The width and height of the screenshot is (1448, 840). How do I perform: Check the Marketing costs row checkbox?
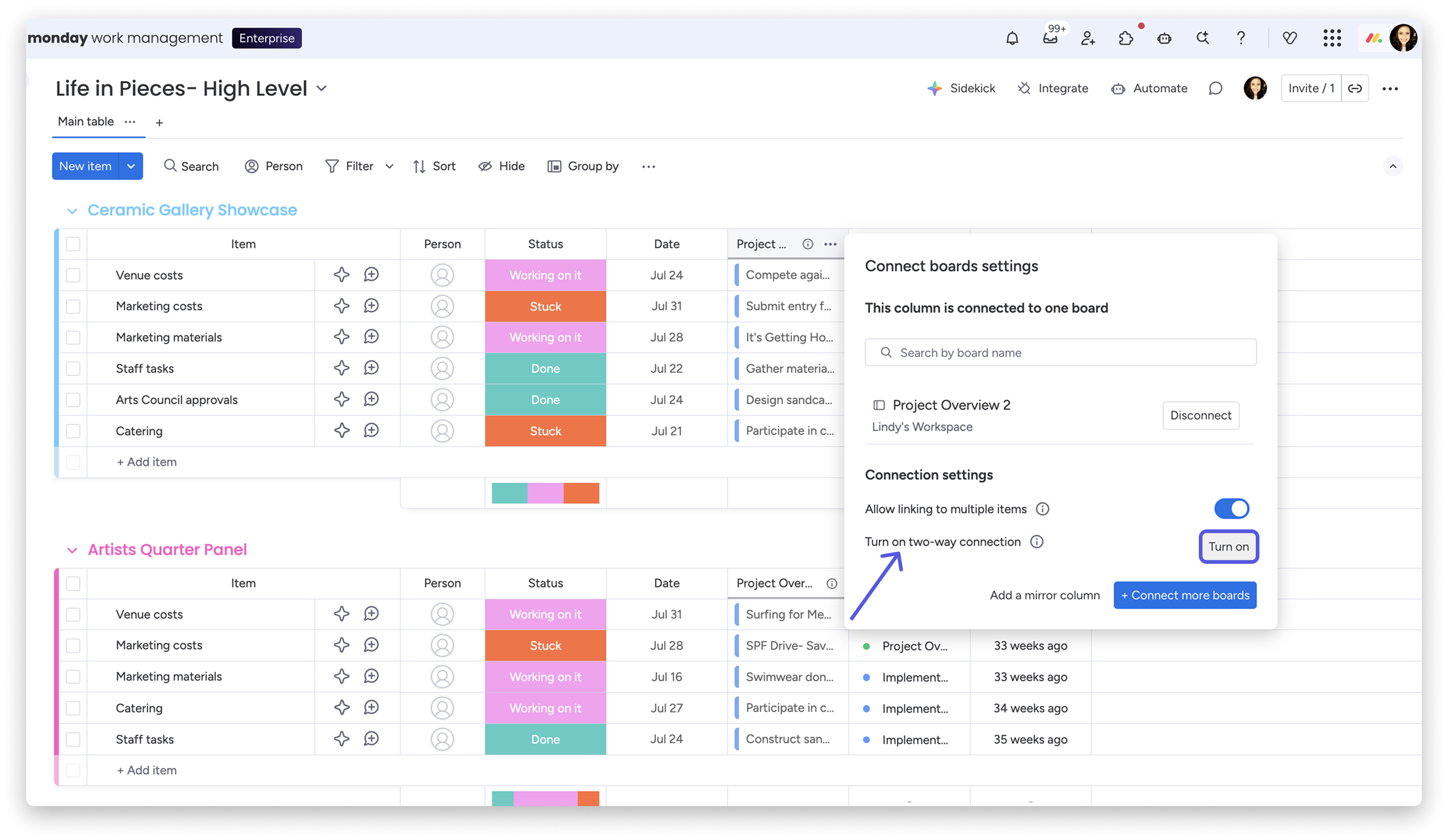(73, 306)
